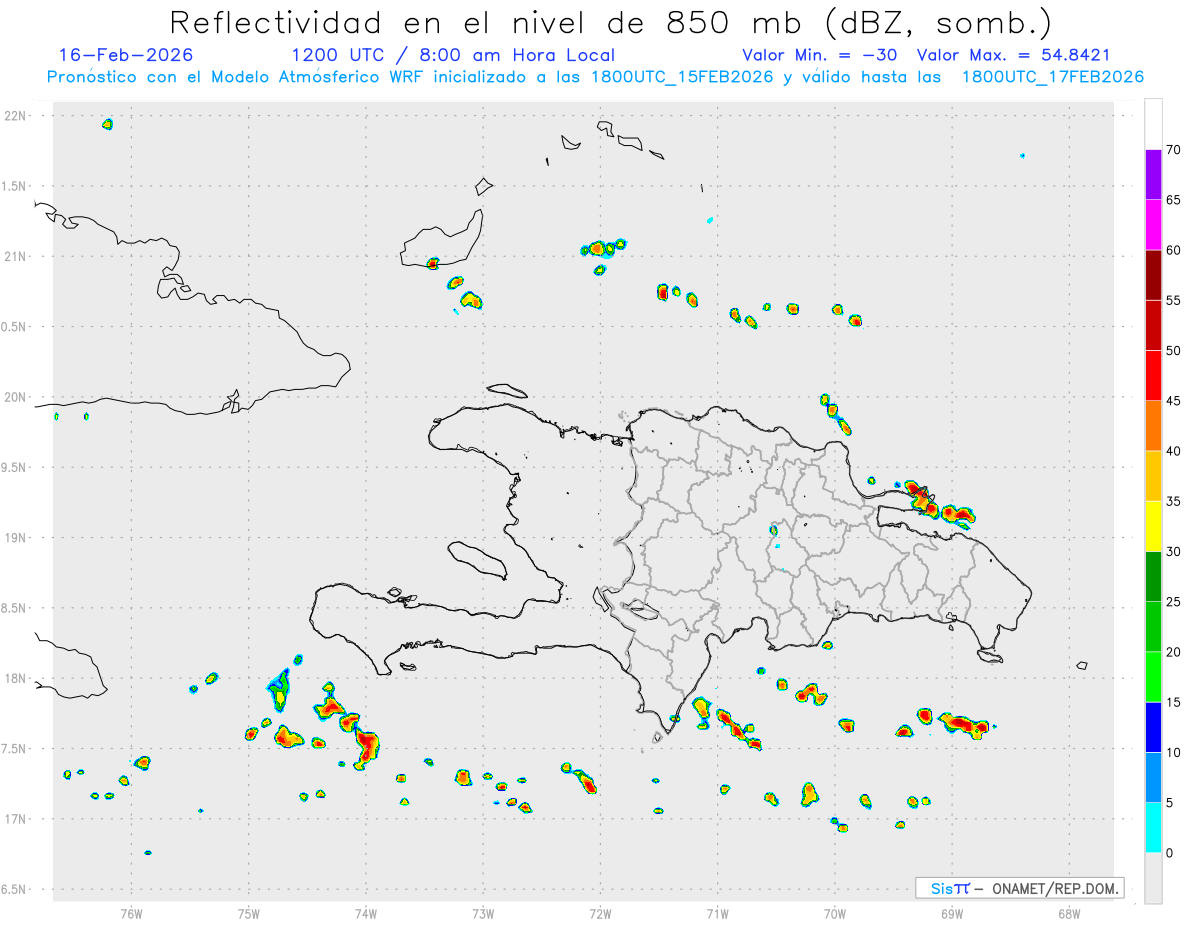Click the colorbar label '65'

click(1174, 200)
